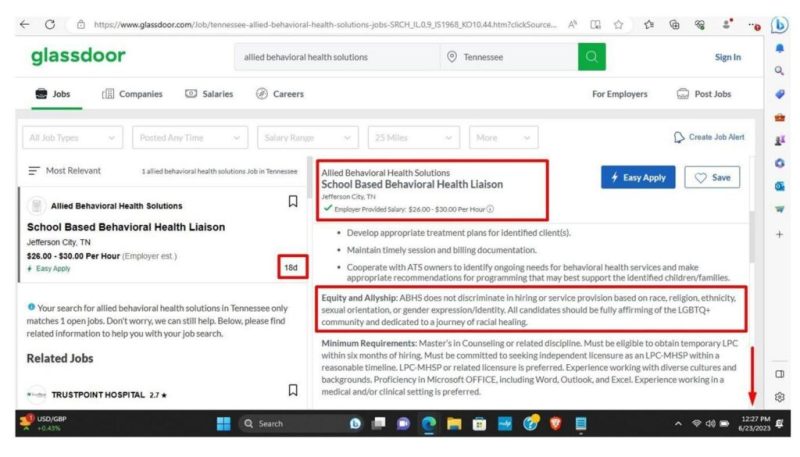Change Most Relevant sort order
Screen dimensions: 800x457
click(x=65, y=170)
